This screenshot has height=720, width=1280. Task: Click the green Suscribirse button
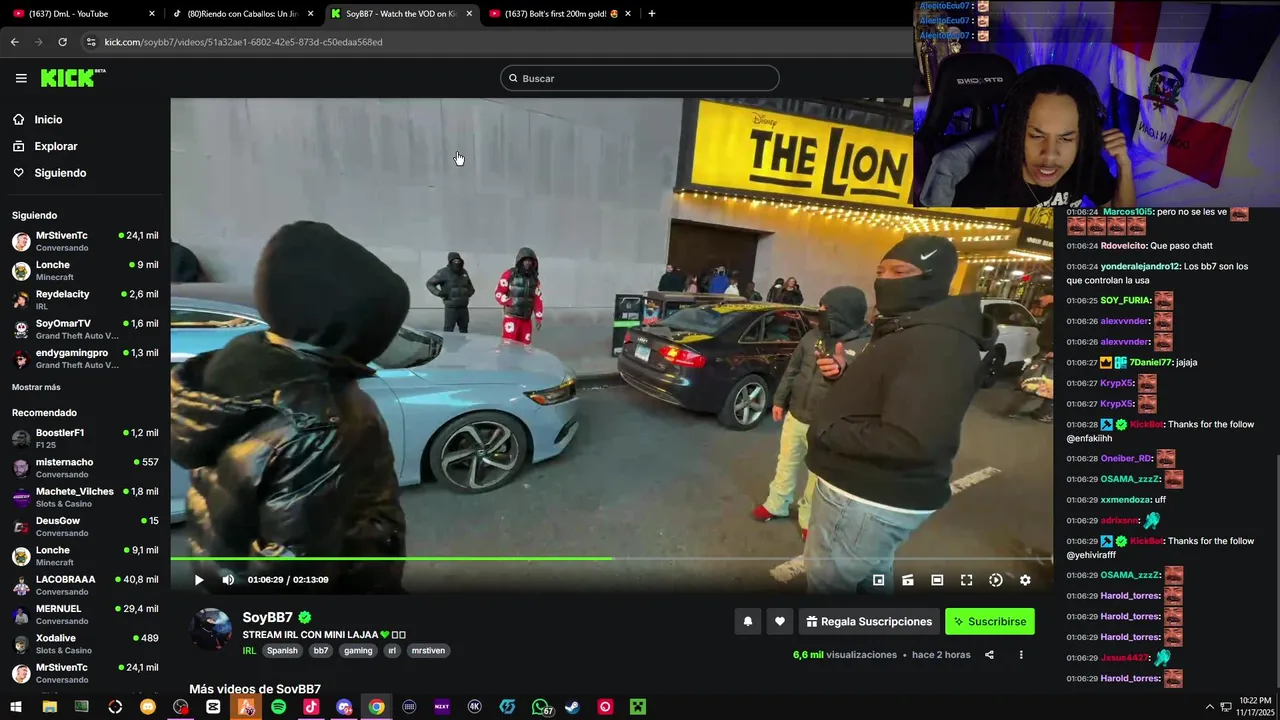pyautogui.click(x=990, y=621)
